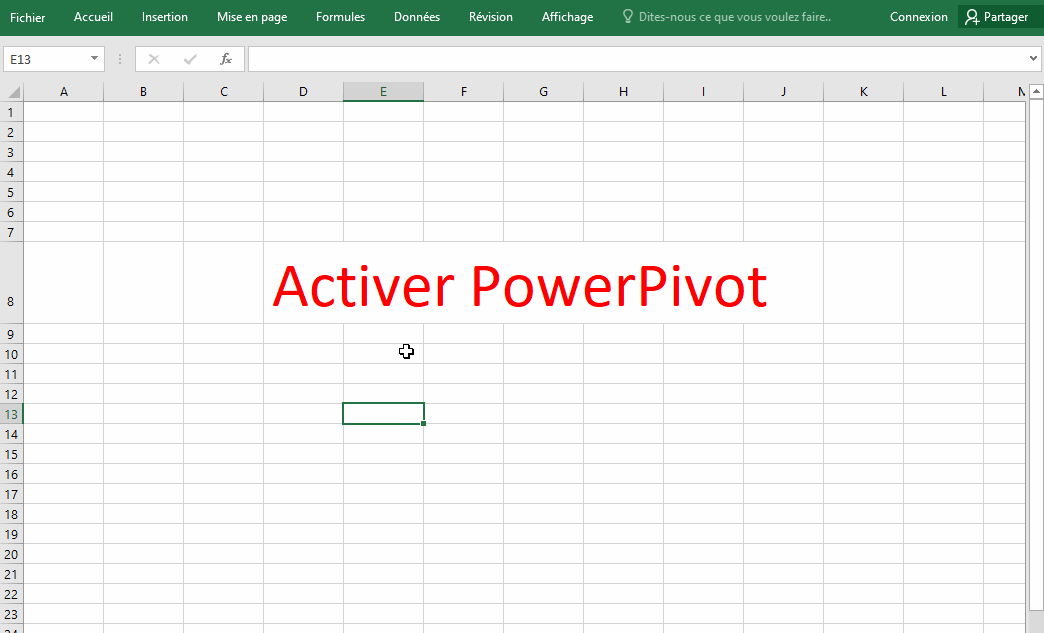The image size is (1044, 633).
Task: Switch to the Accueil tab
Action: point(93,17)
